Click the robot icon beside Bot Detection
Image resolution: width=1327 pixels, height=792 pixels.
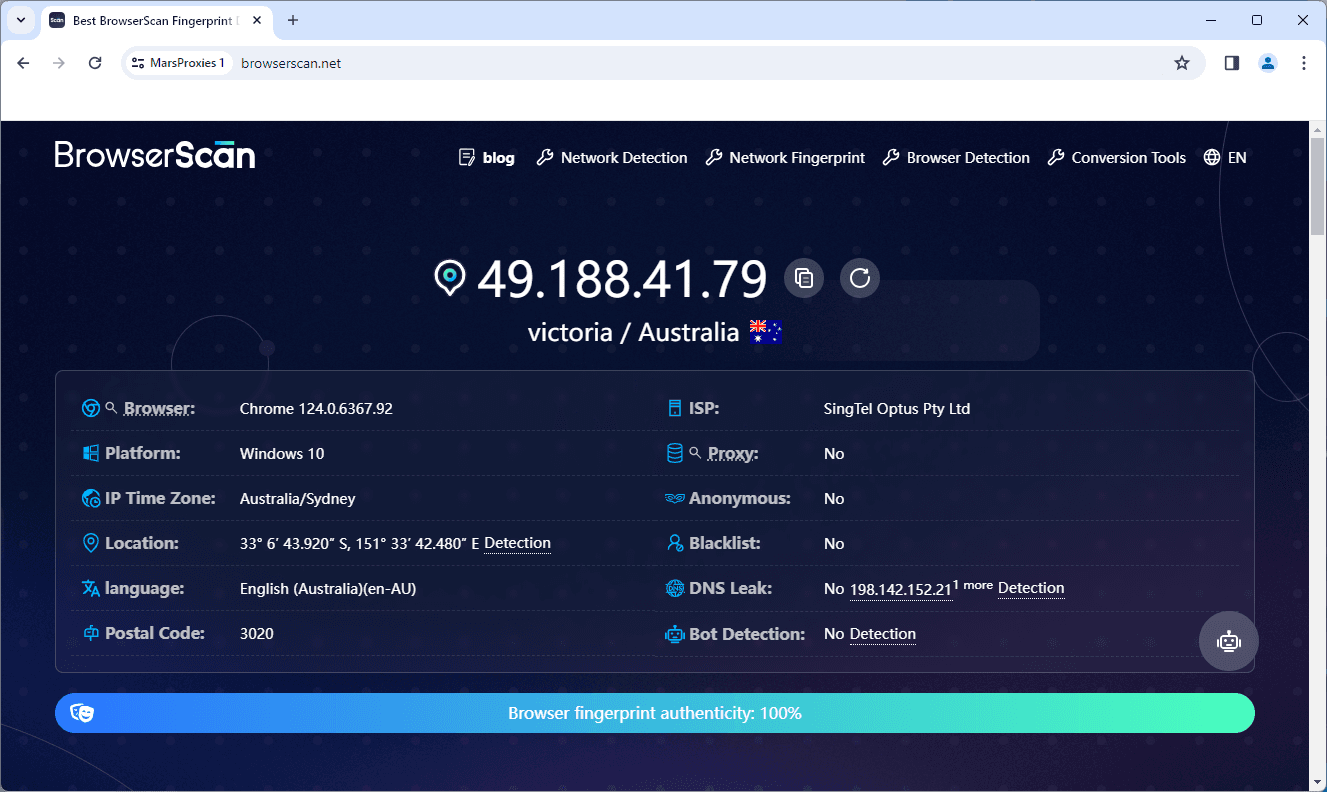pyautogui.click(x=674, y=634)
